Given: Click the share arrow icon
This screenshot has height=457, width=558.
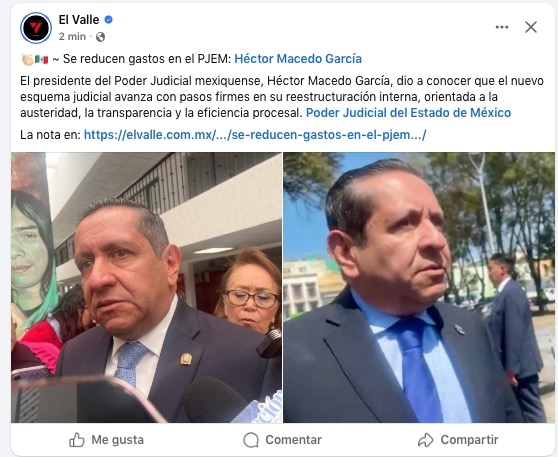Looking at the screenshot, I should [425, 440].
